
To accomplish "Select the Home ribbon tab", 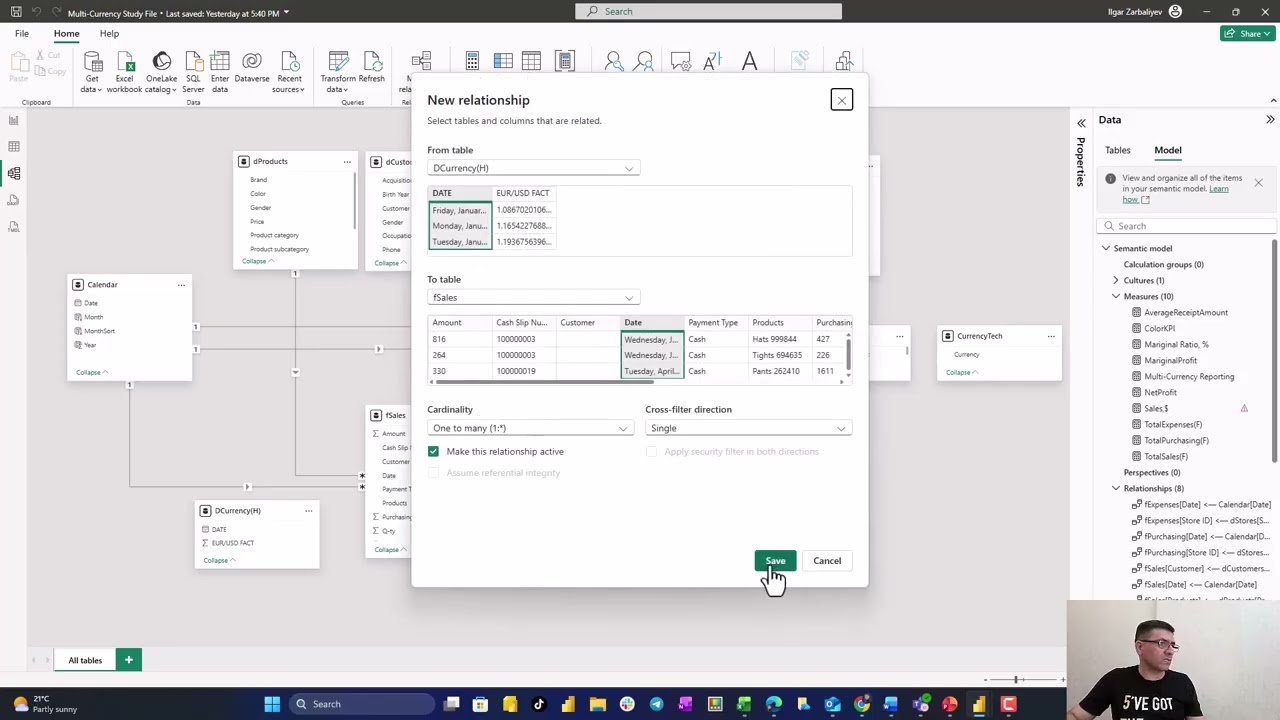I will tap(66, 34).
